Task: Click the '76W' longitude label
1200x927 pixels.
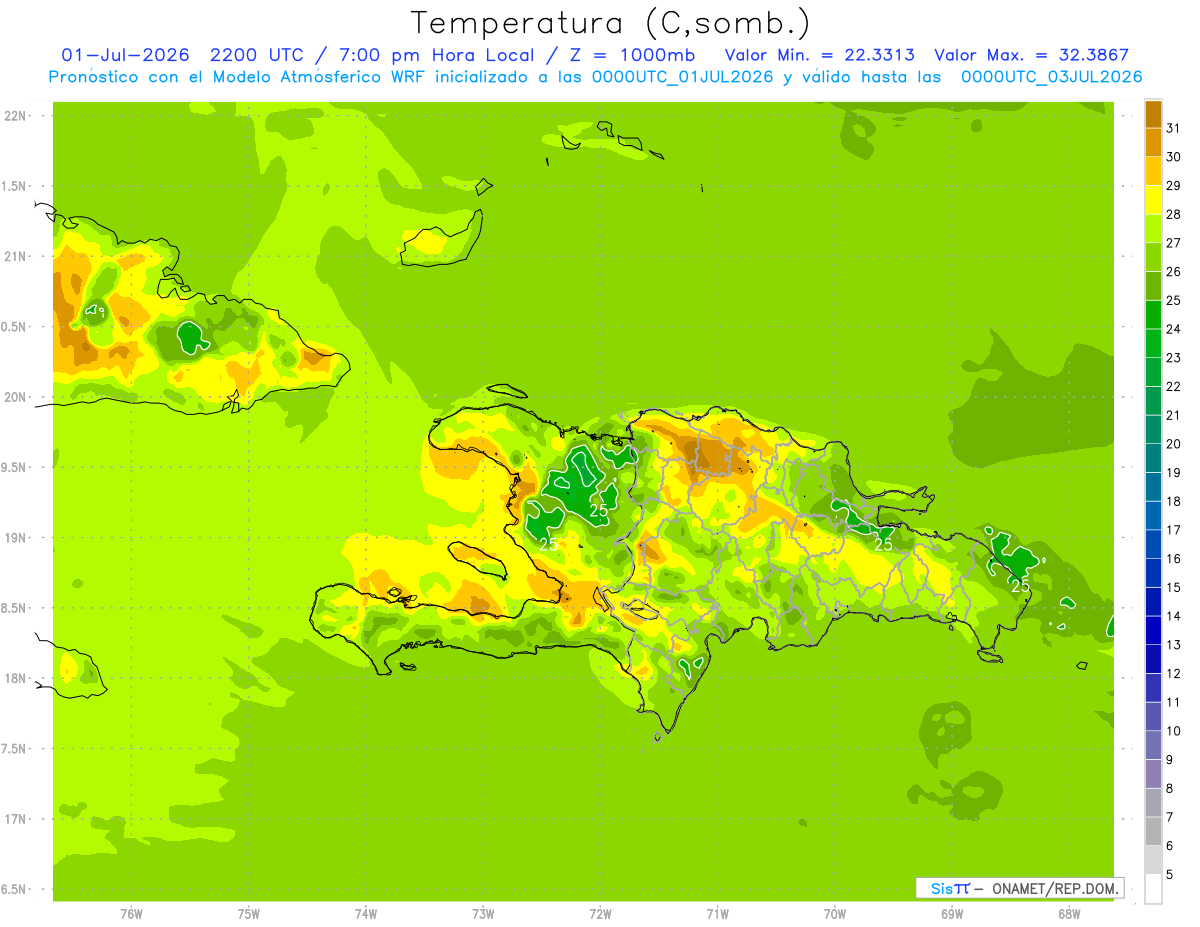Action: click(x=131, y=914)
